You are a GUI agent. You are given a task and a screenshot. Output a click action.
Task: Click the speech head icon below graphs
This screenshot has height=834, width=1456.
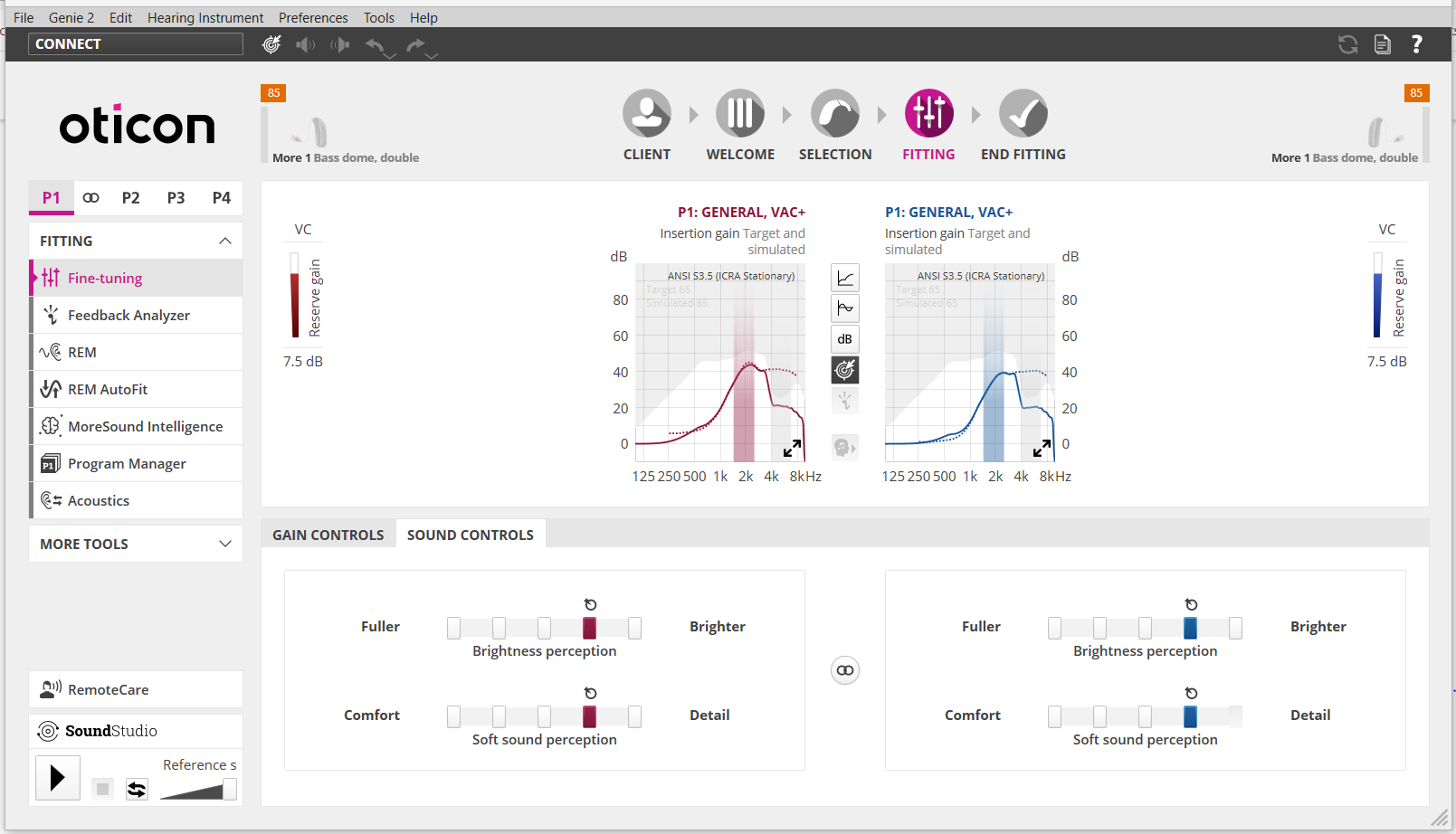click(x=845, y=447)
